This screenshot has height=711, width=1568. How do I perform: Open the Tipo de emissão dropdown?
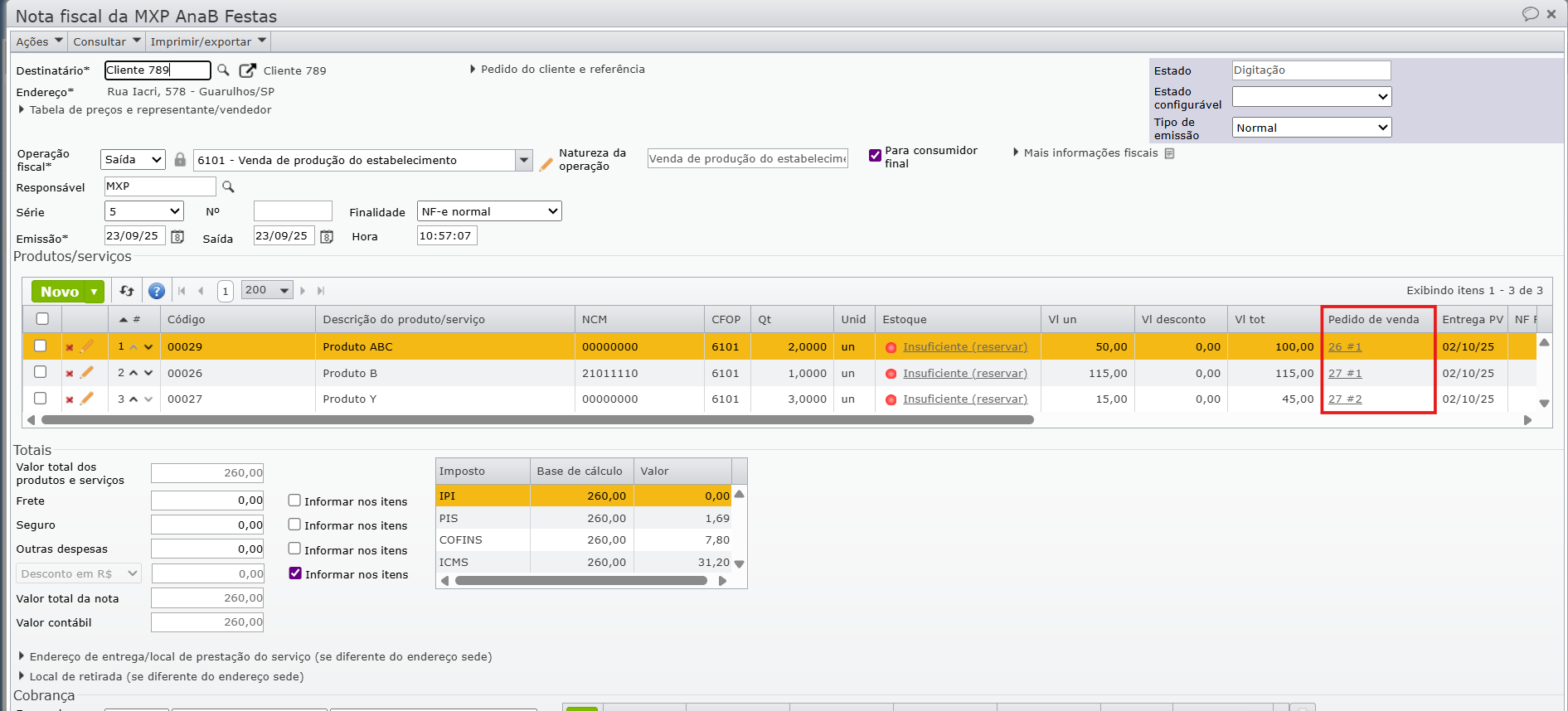click(x=1311, y=128)
